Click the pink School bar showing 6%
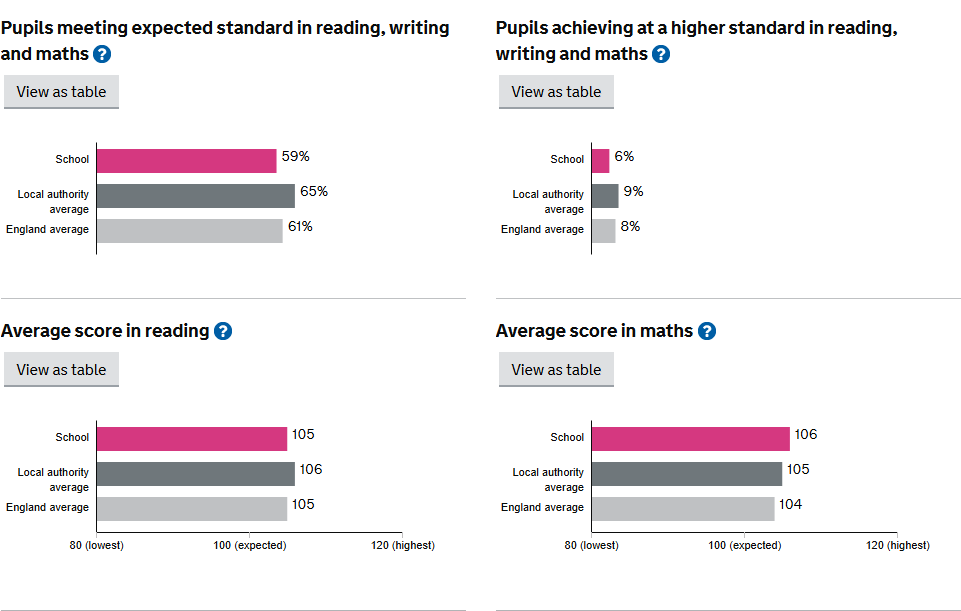 point(600,161)
